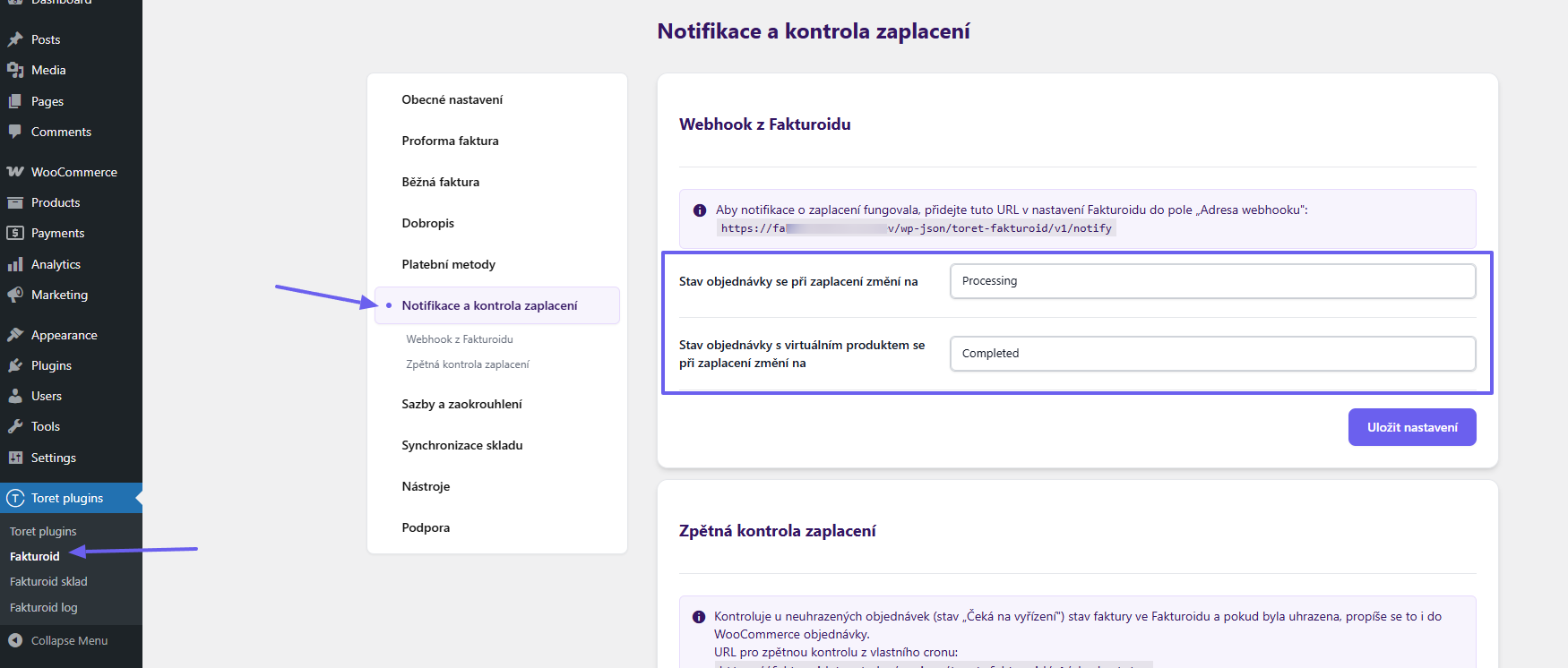Open the Tools menu
The width and height of the screenshot is (1568, 668).
pyautogui.click(x=71, y=426)
